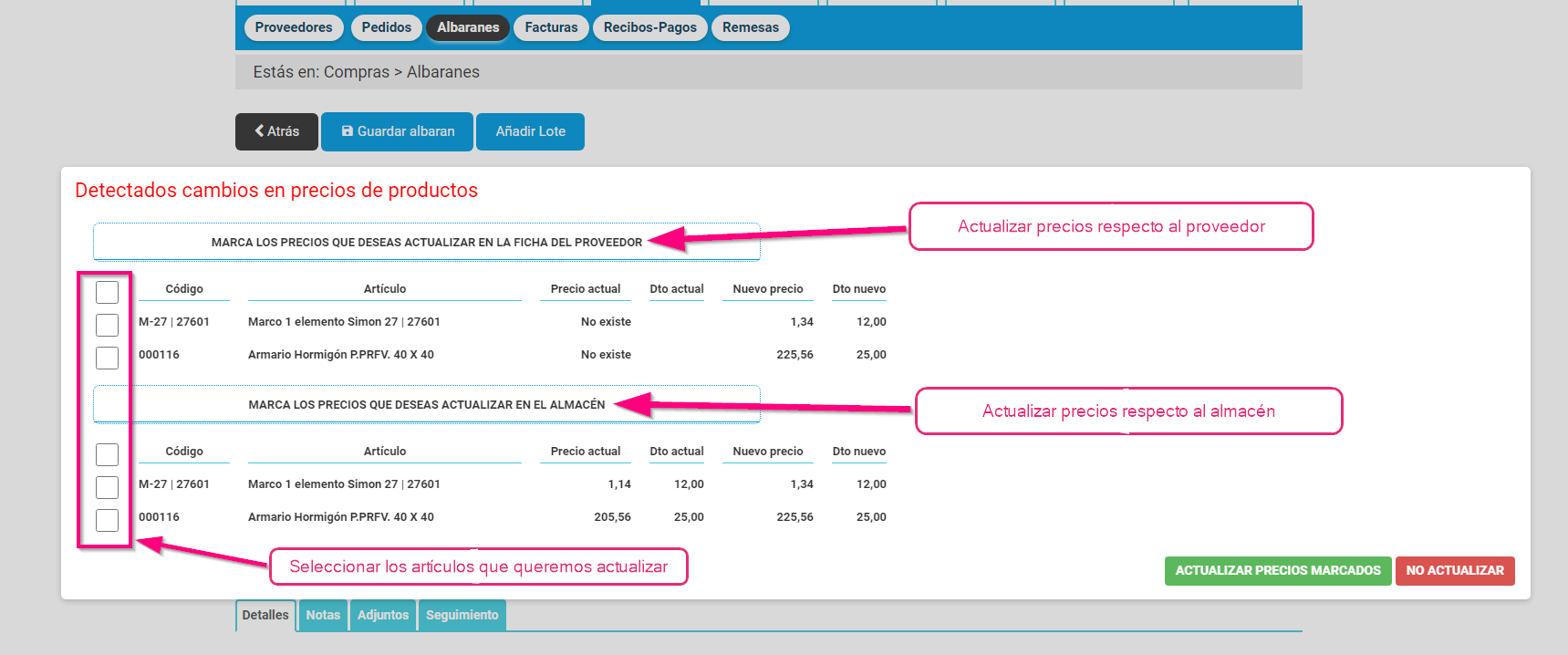Click precio actual 1,14 in almacén table

point(619,484)
